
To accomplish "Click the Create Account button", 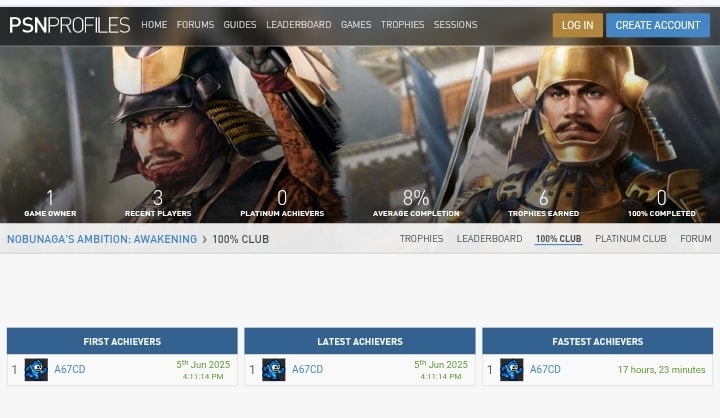I will pyautogui.click(x=658, y=25).
